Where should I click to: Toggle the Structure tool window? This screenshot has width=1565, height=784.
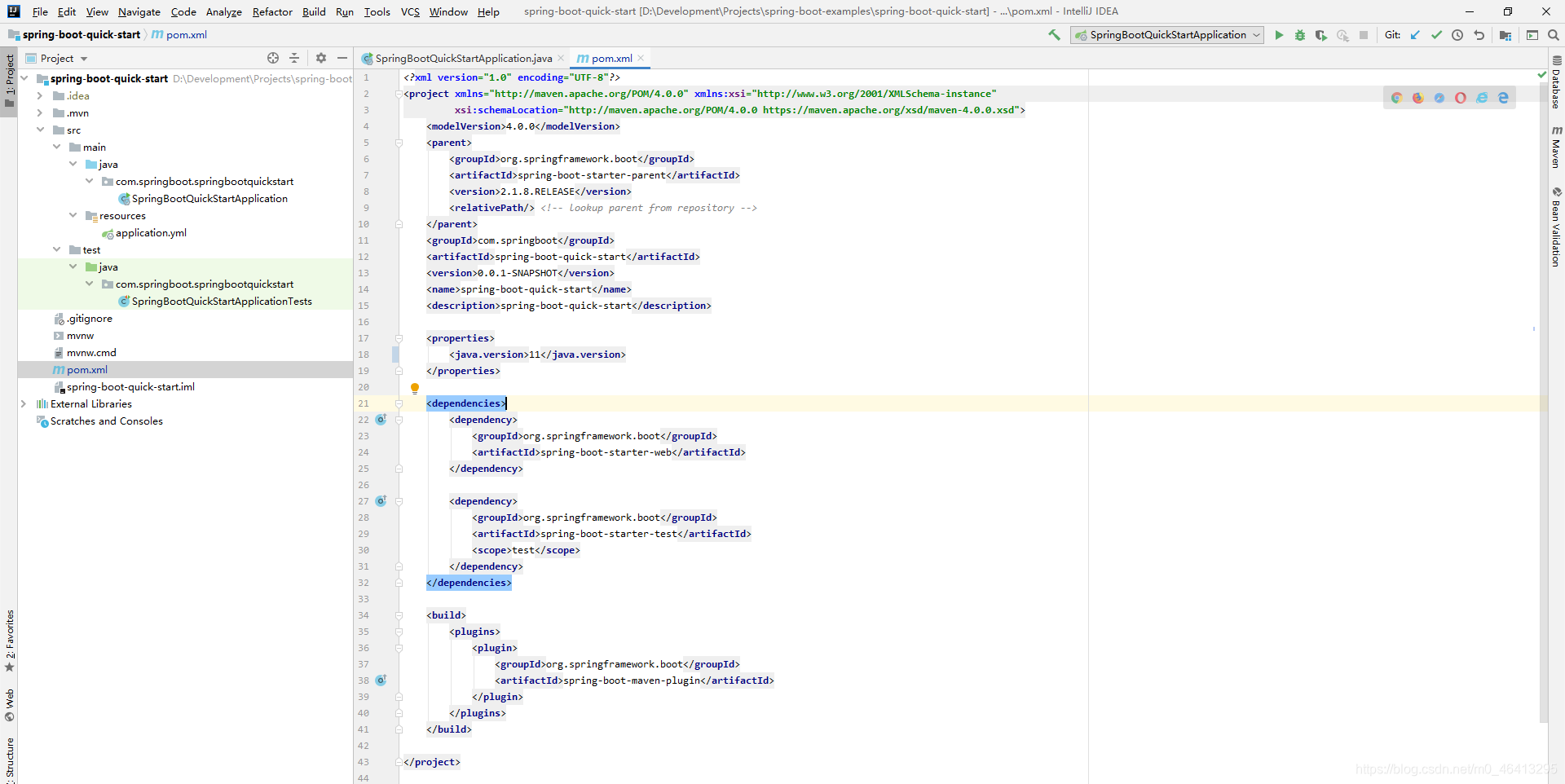pos(9,760)
